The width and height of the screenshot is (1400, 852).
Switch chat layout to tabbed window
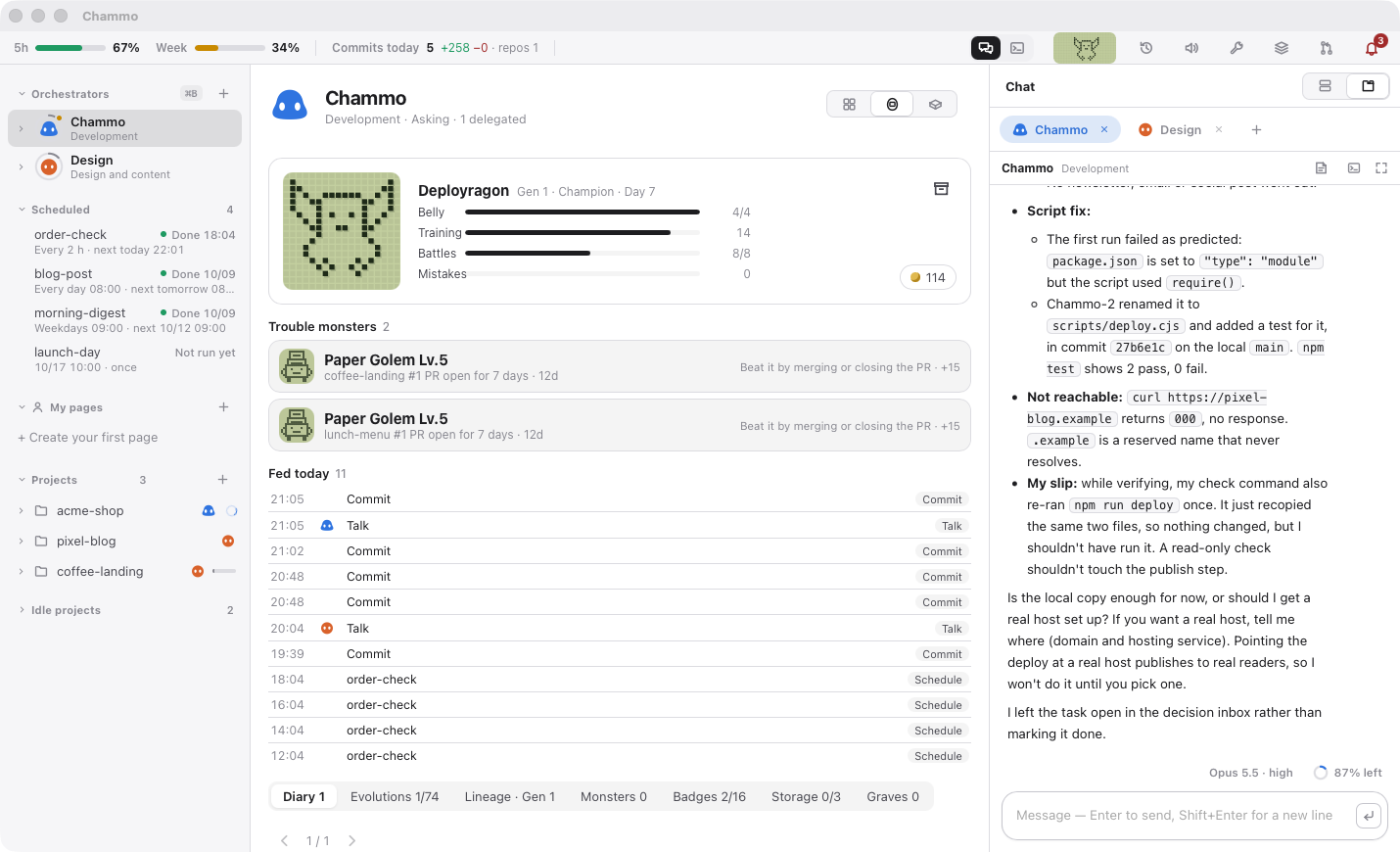pyautogui.click(x=1368, y=86)
